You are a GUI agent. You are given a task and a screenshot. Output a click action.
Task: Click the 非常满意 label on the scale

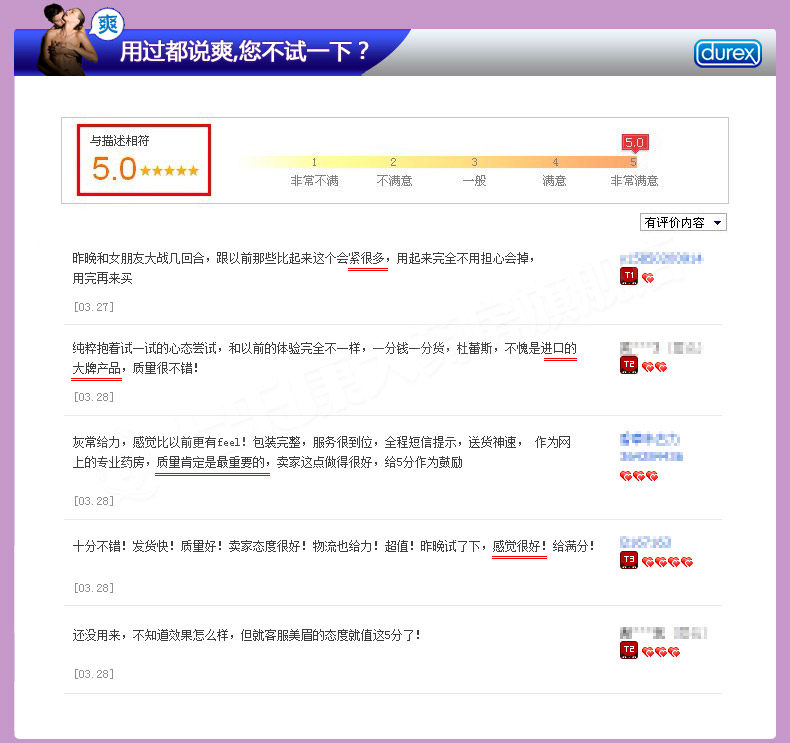(634, 181)
